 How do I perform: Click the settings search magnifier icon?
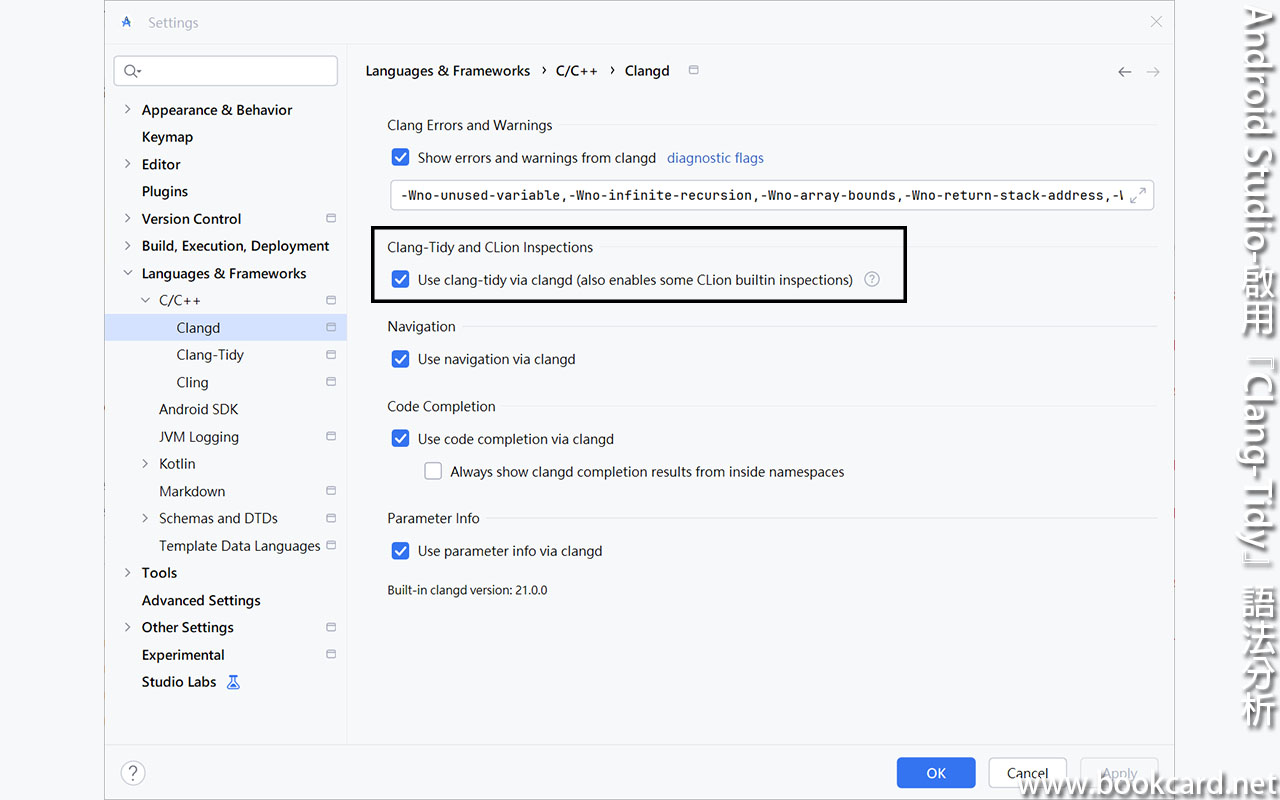pos(131,71)
